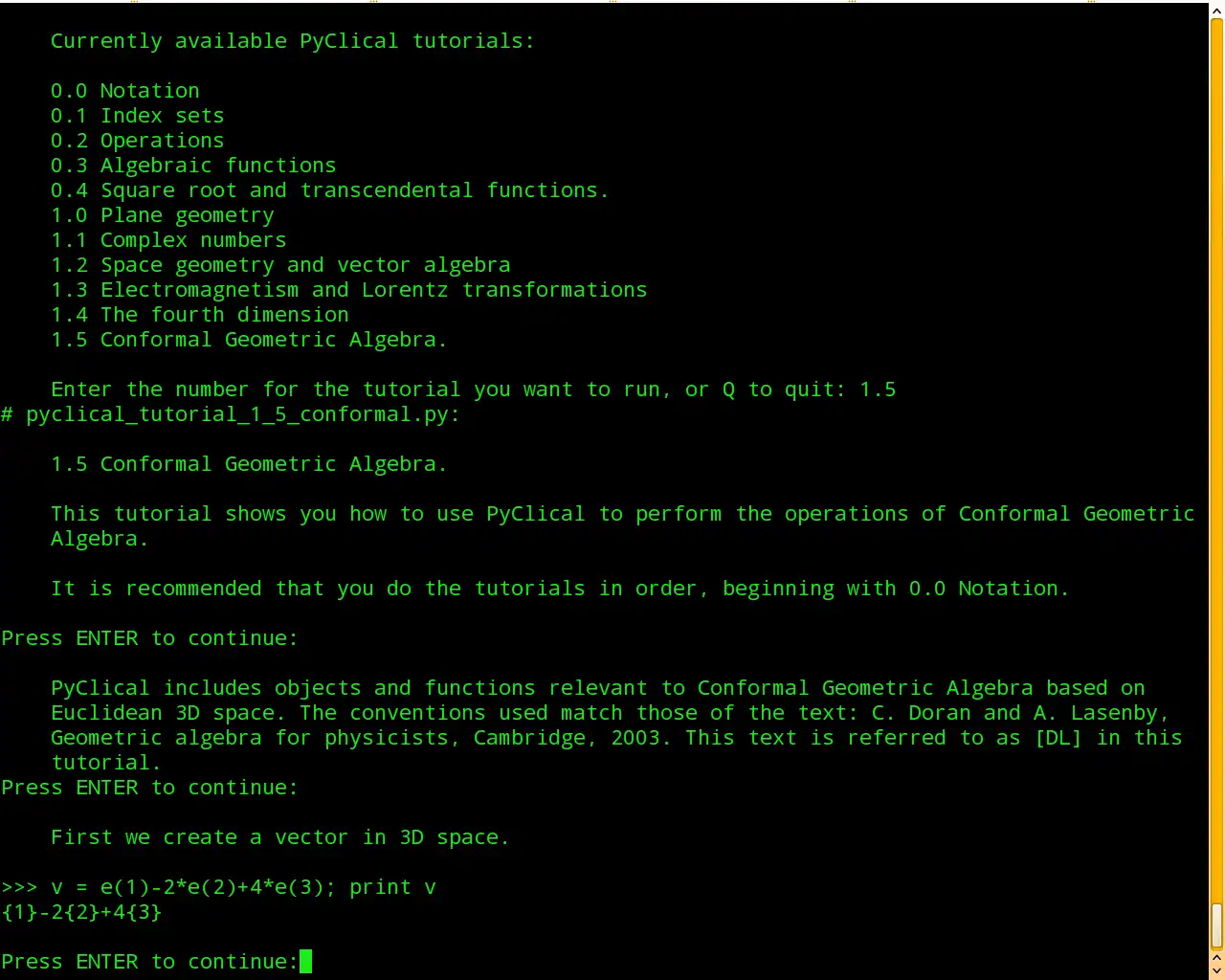This screenshot has height=980, width=1225.
Task: Click the '0.1 Index sets' tutorial line
Action: 138,116
